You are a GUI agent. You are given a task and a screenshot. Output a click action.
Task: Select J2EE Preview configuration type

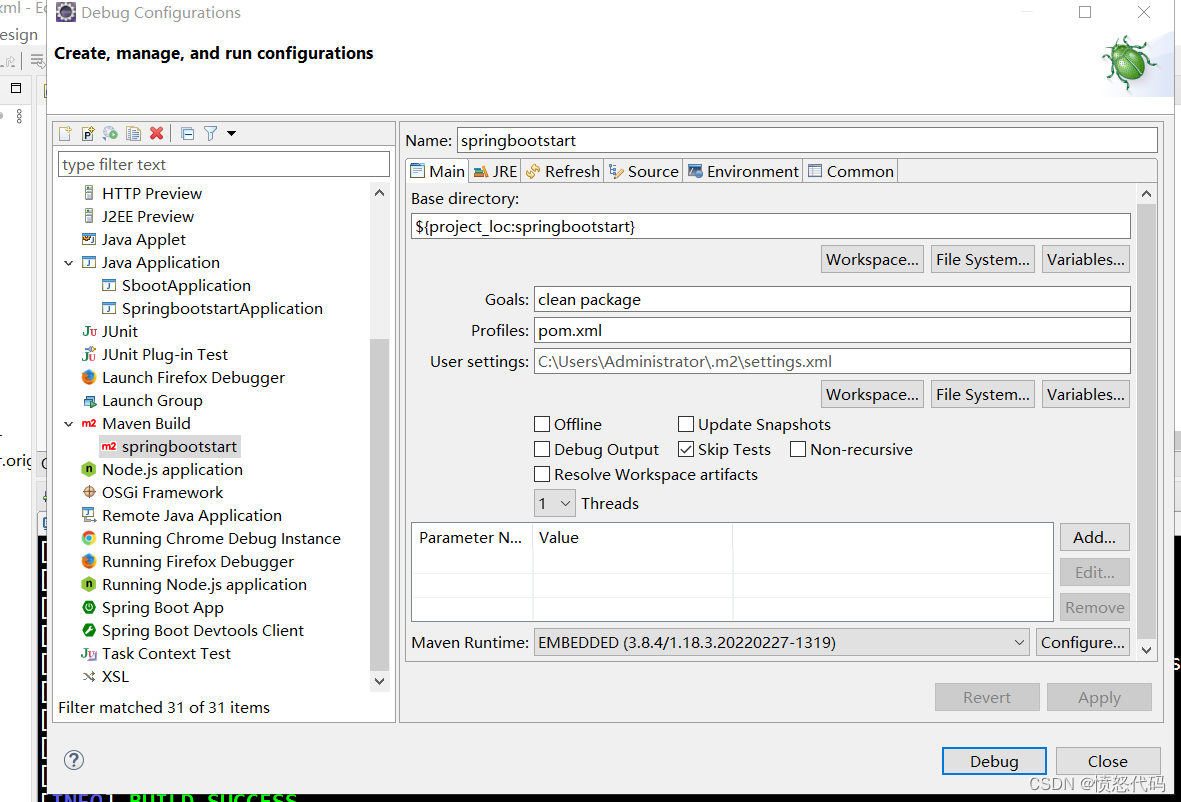tap(148, 217)
